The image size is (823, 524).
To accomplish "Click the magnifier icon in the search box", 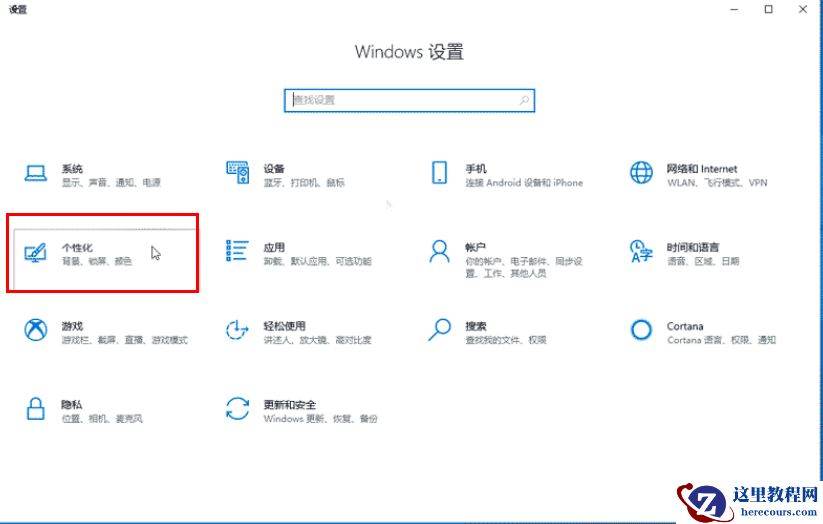I will [x=524, y=100].
